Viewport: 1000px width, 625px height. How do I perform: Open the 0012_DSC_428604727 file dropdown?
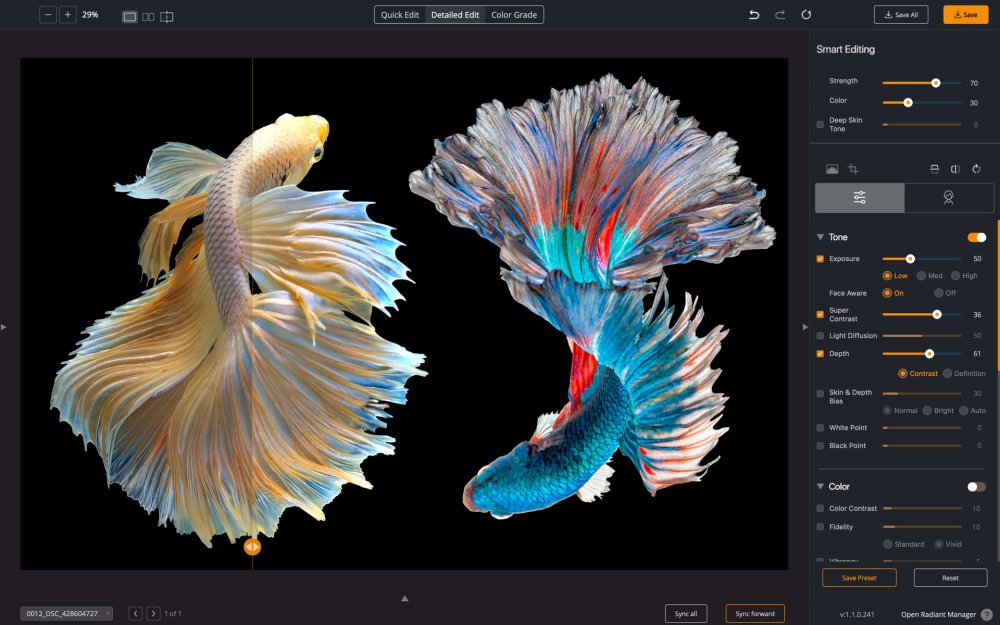click(x=66, y=613)
